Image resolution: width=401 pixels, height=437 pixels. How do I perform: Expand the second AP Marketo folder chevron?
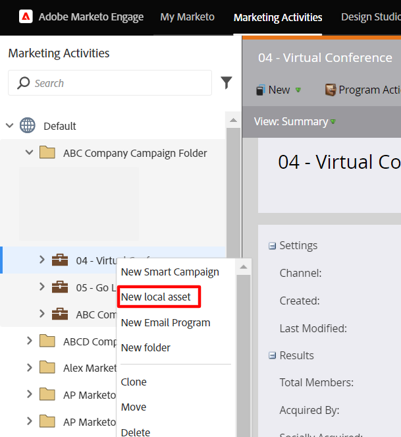tap(29, 421)
